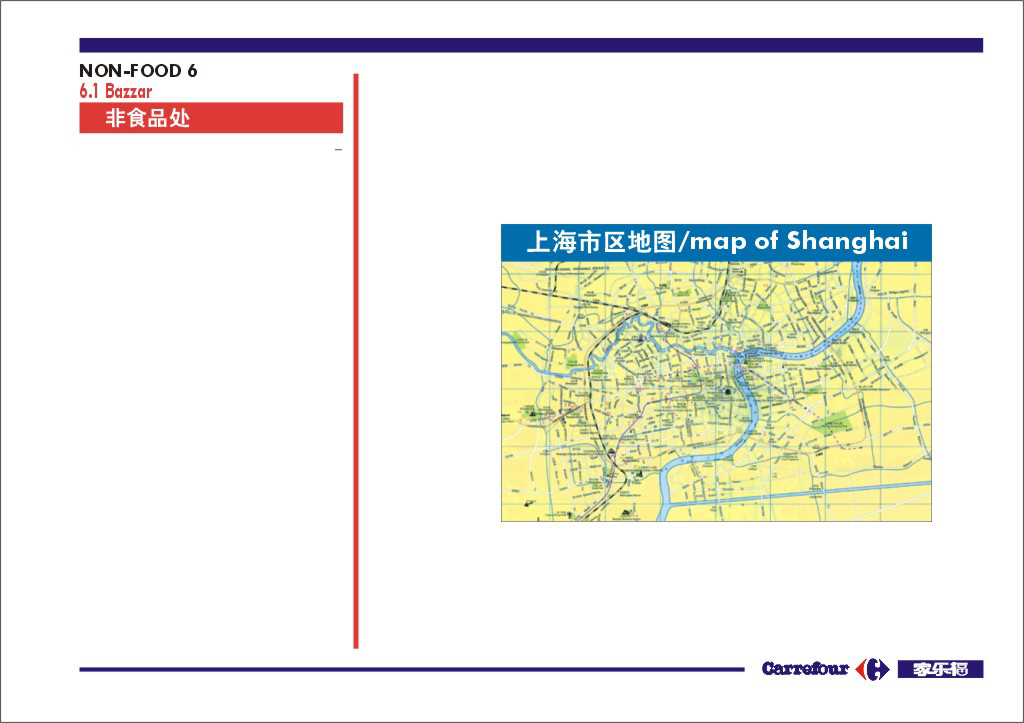Click the small dash below the red banner
The height and width of the screenshot is (723, 1024).
click(338, 150)
